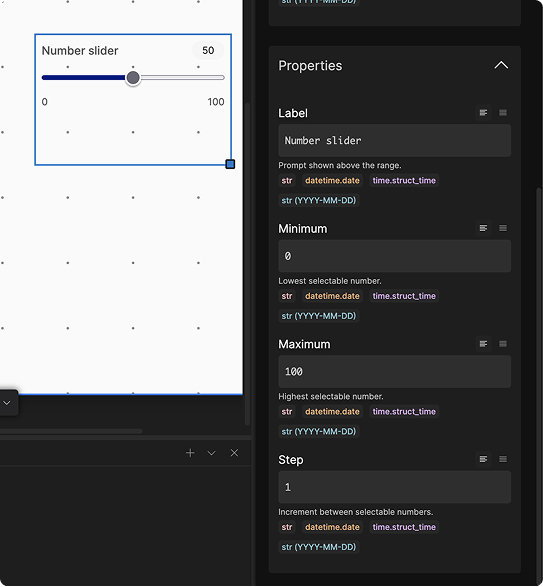The width and height of the screenshot is (543, 587).
Task: Click the Step input field
Action: pyautogui.click(x=394, y=487)
